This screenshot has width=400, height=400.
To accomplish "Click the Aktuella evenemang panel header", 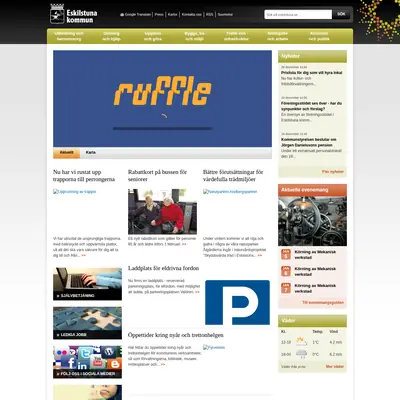I will 312,190.
